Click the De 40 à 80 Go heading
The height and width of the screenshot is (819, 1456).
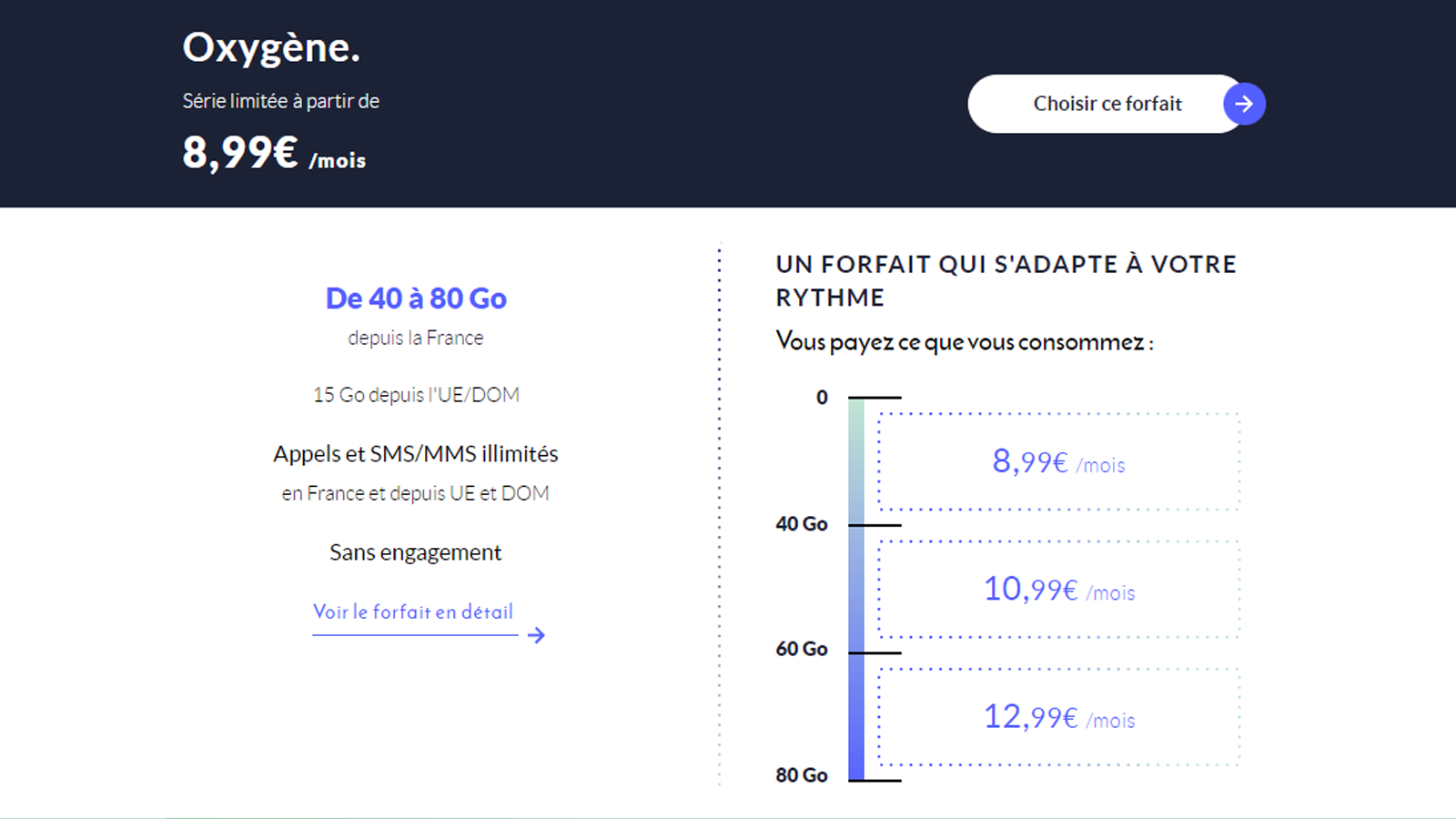(x=416, y=298)
